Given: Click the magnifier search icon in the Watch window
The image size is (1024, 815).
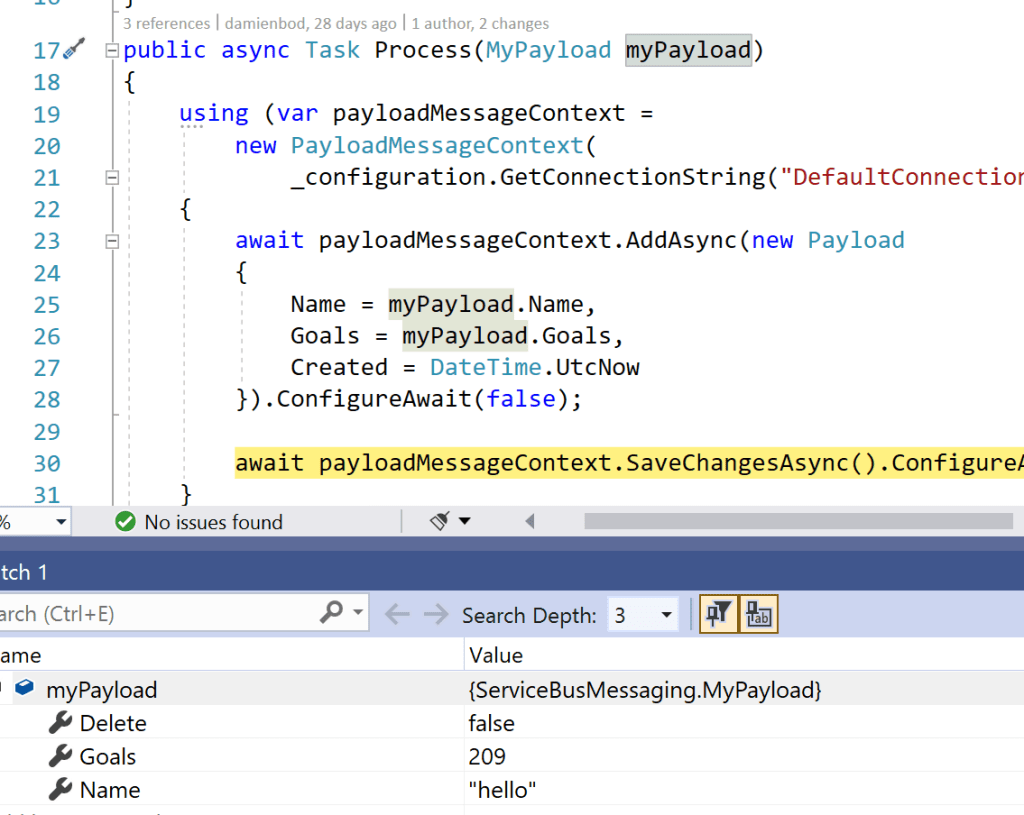Looking at the screenshot, I should [x=332, y=613].
